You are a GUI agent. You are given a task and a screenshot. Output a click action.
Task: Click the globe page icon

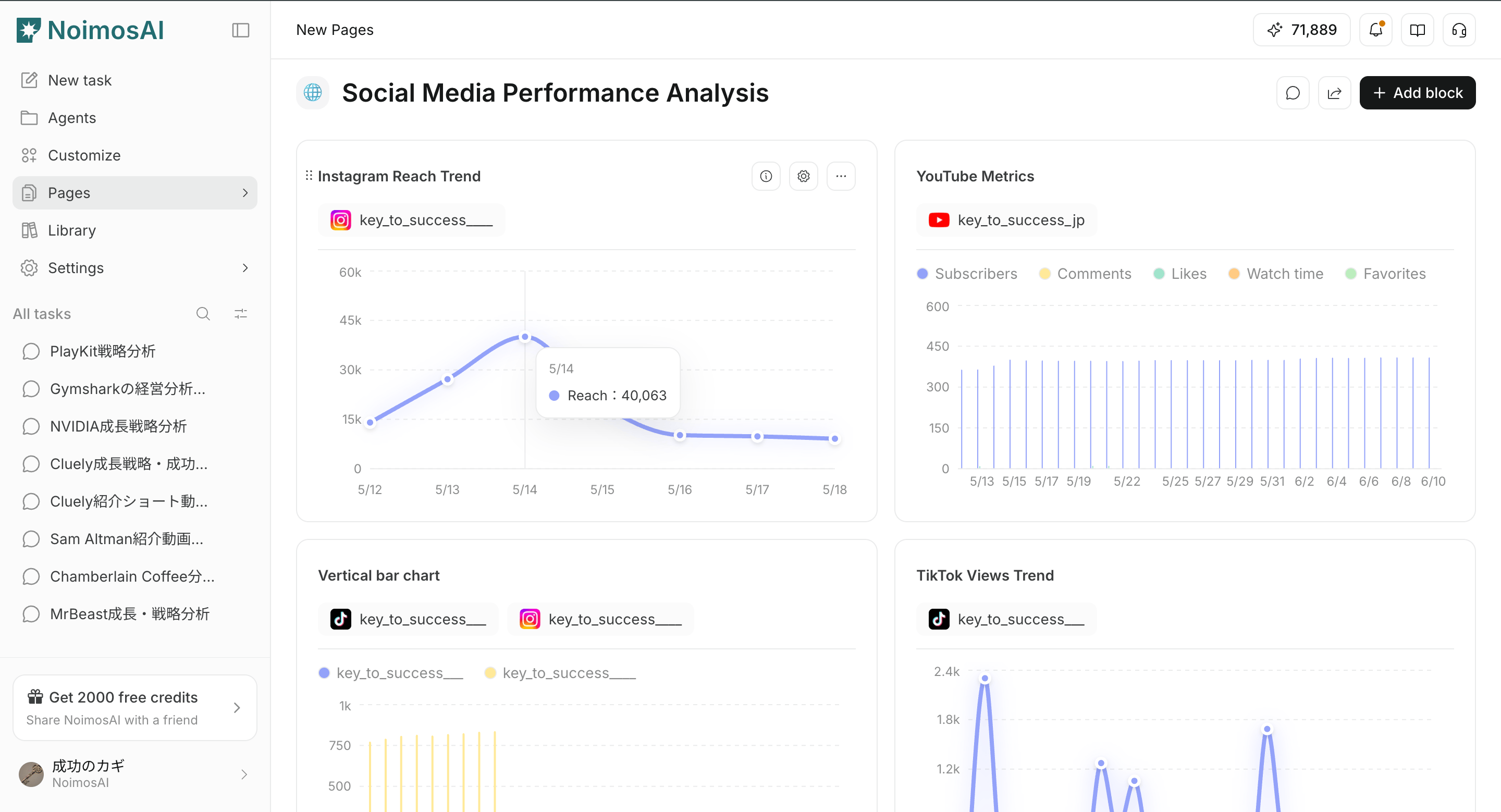(313, 93)
